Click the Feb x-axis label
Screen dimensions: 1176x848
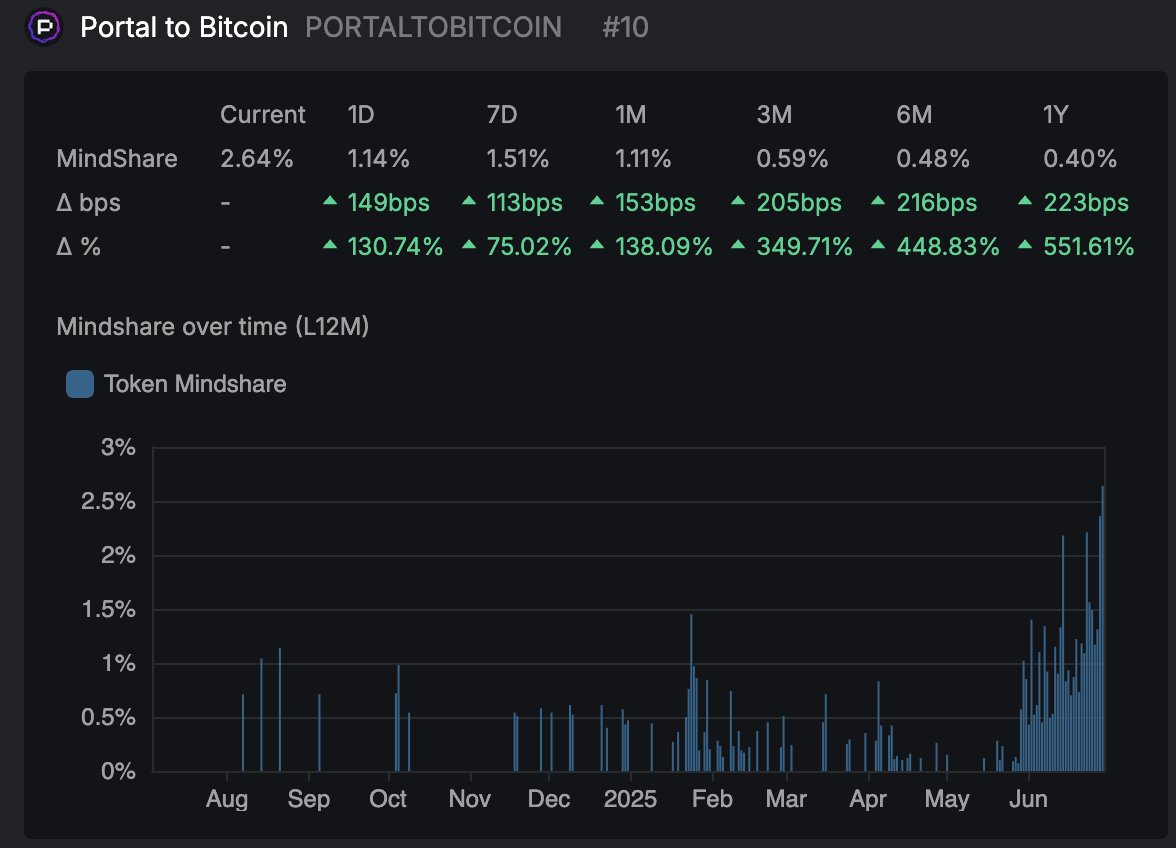pos(712,799)
